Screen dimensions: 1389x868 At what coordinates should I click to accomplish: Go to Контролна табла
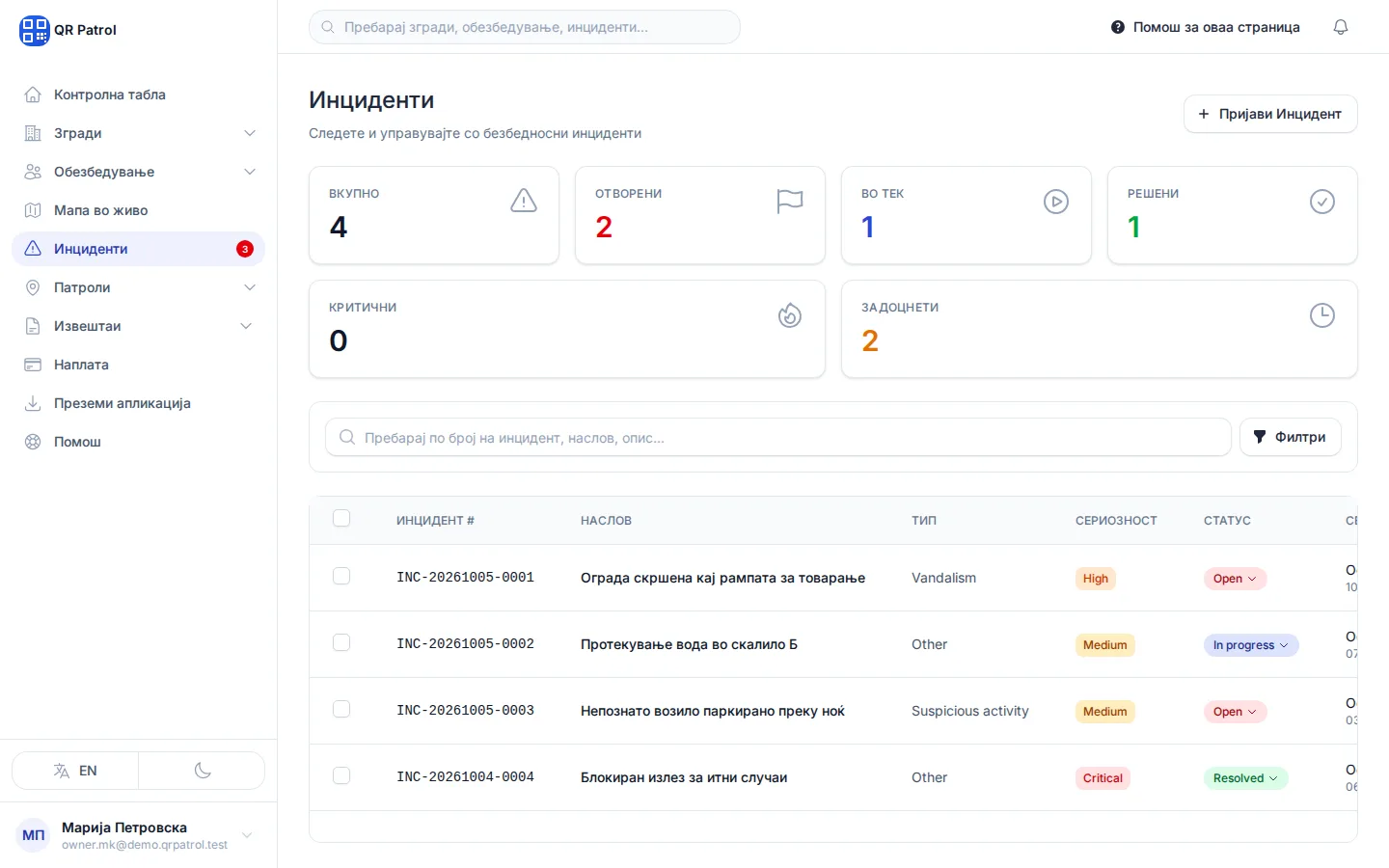138,95
